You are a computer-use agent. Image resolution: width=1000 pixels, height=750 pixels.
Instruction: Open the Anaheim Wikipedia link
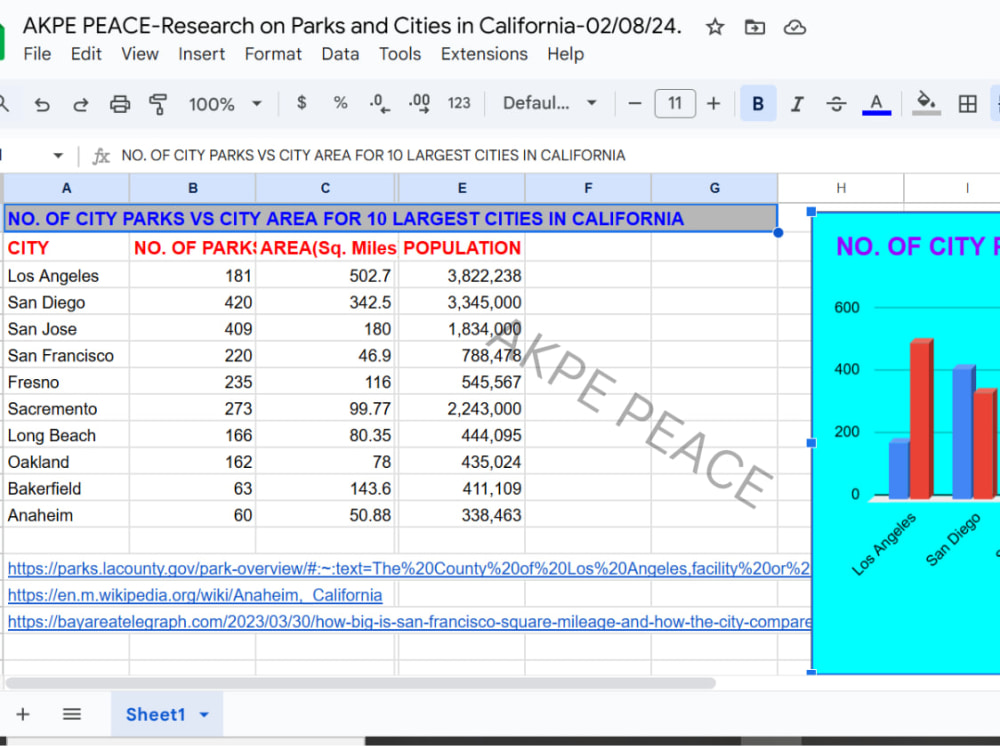tap(195, 595)
